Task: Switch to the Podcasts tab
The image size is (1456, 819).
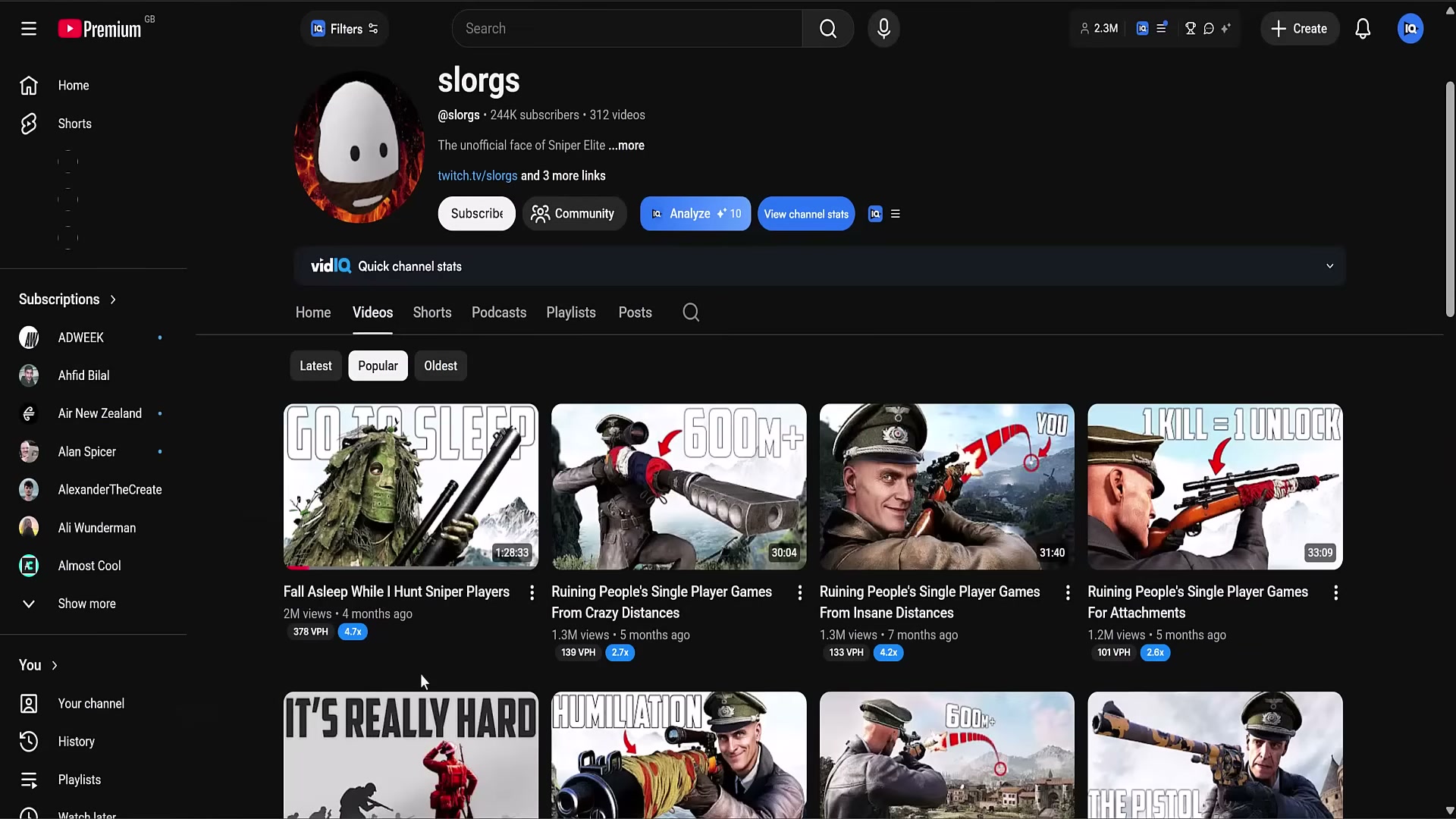Action: click(x=499, y=312)
